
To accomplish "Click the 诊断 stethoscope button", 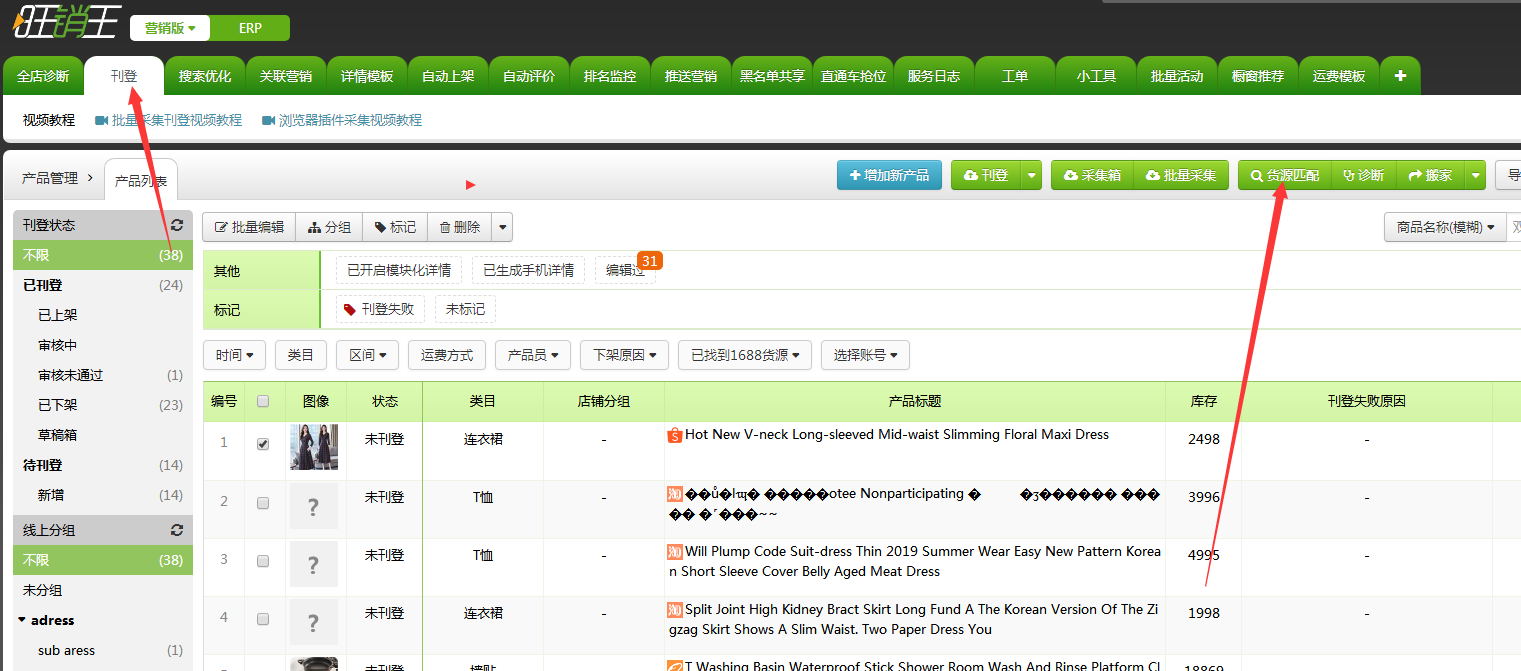I will click(x=1364, y=175).
